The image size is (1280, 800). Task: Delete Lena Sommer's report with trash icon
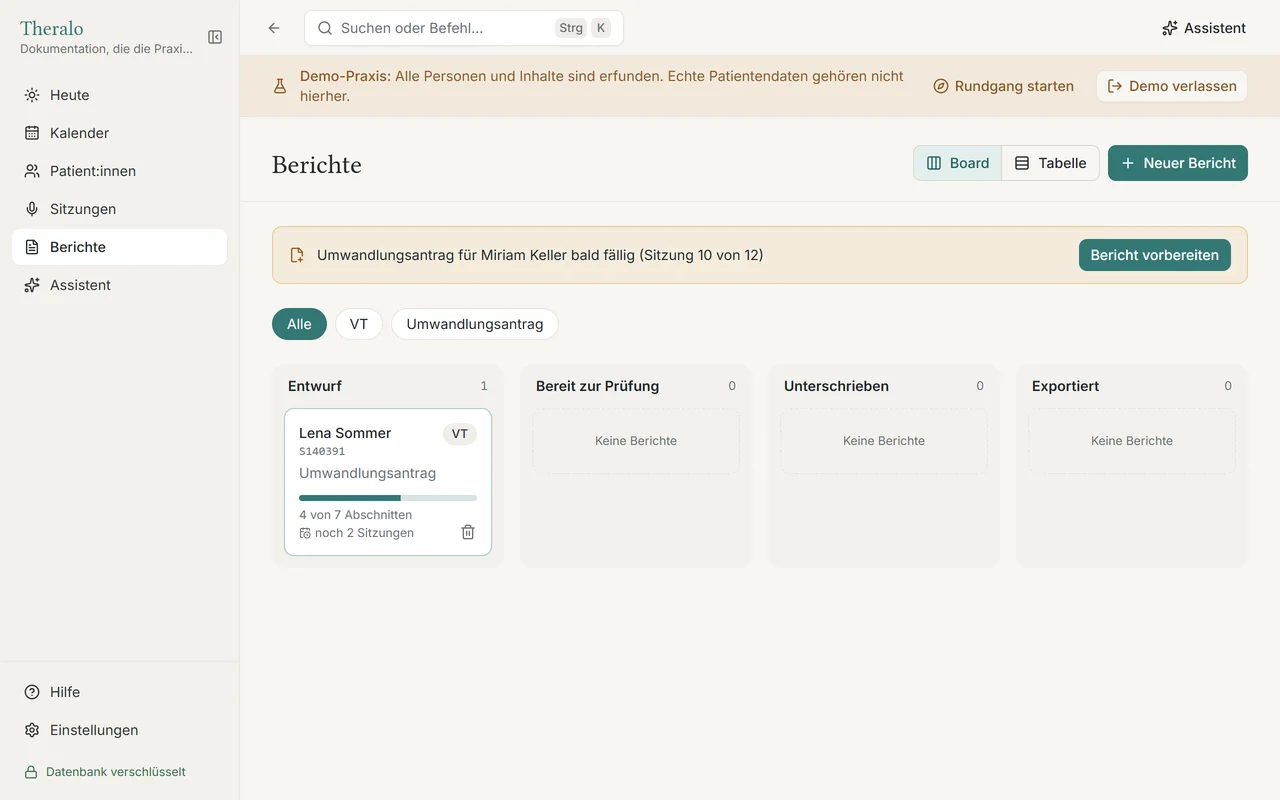coord(468,532)
